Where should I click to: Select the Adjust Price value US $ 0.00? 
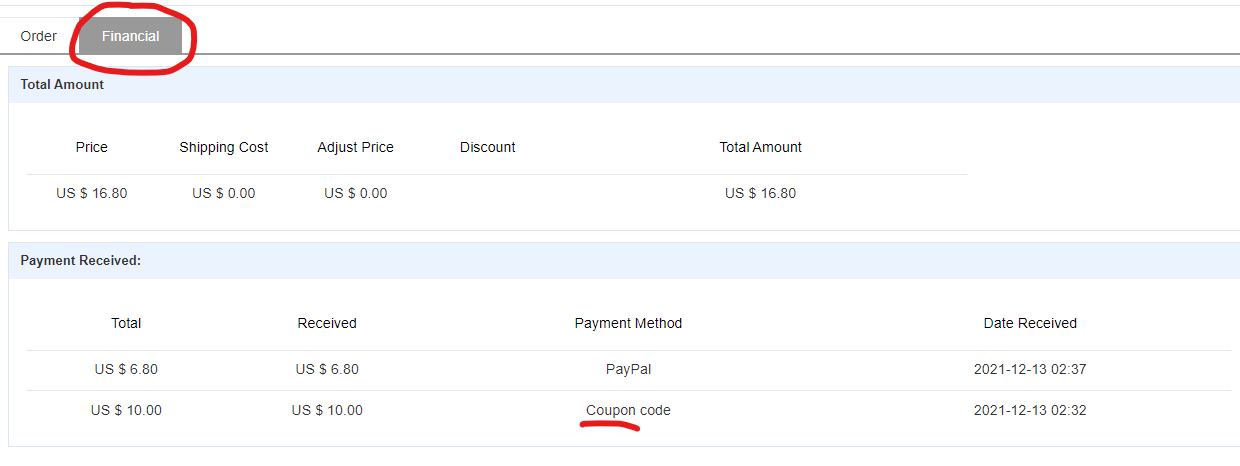pyautogui.click(x=355, y=193)
